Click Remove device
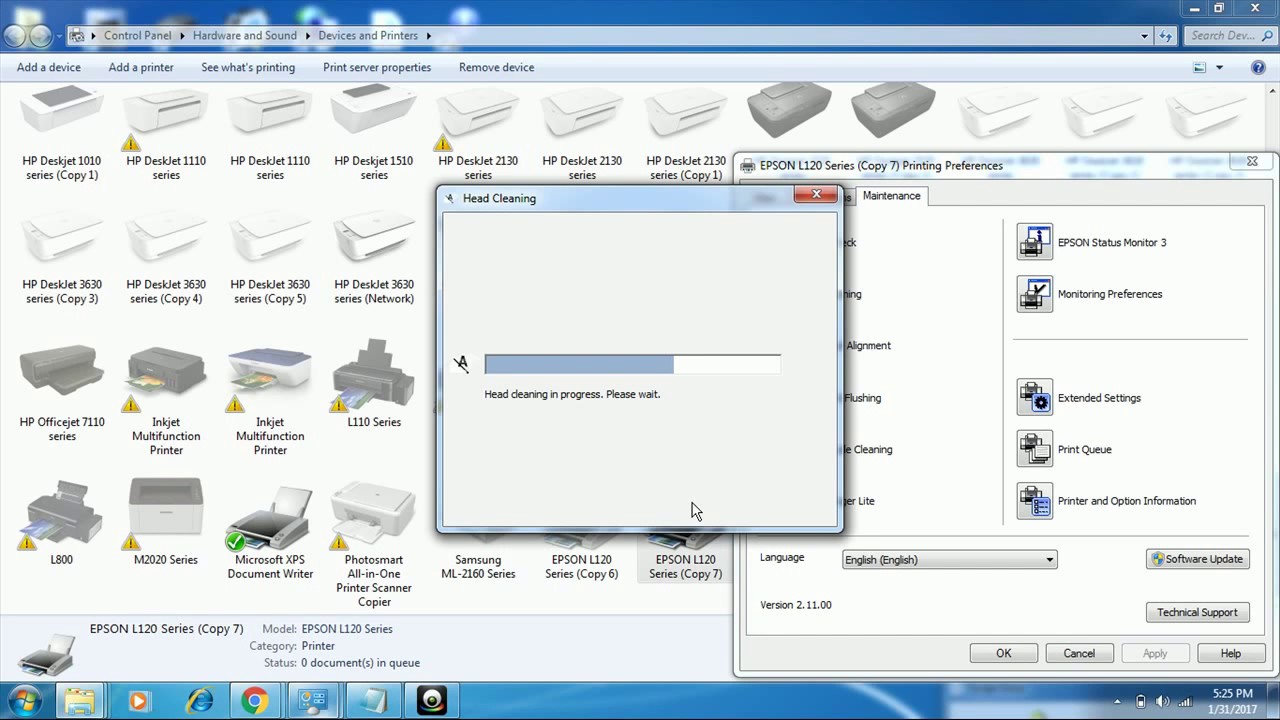 [x=496, y=67]
